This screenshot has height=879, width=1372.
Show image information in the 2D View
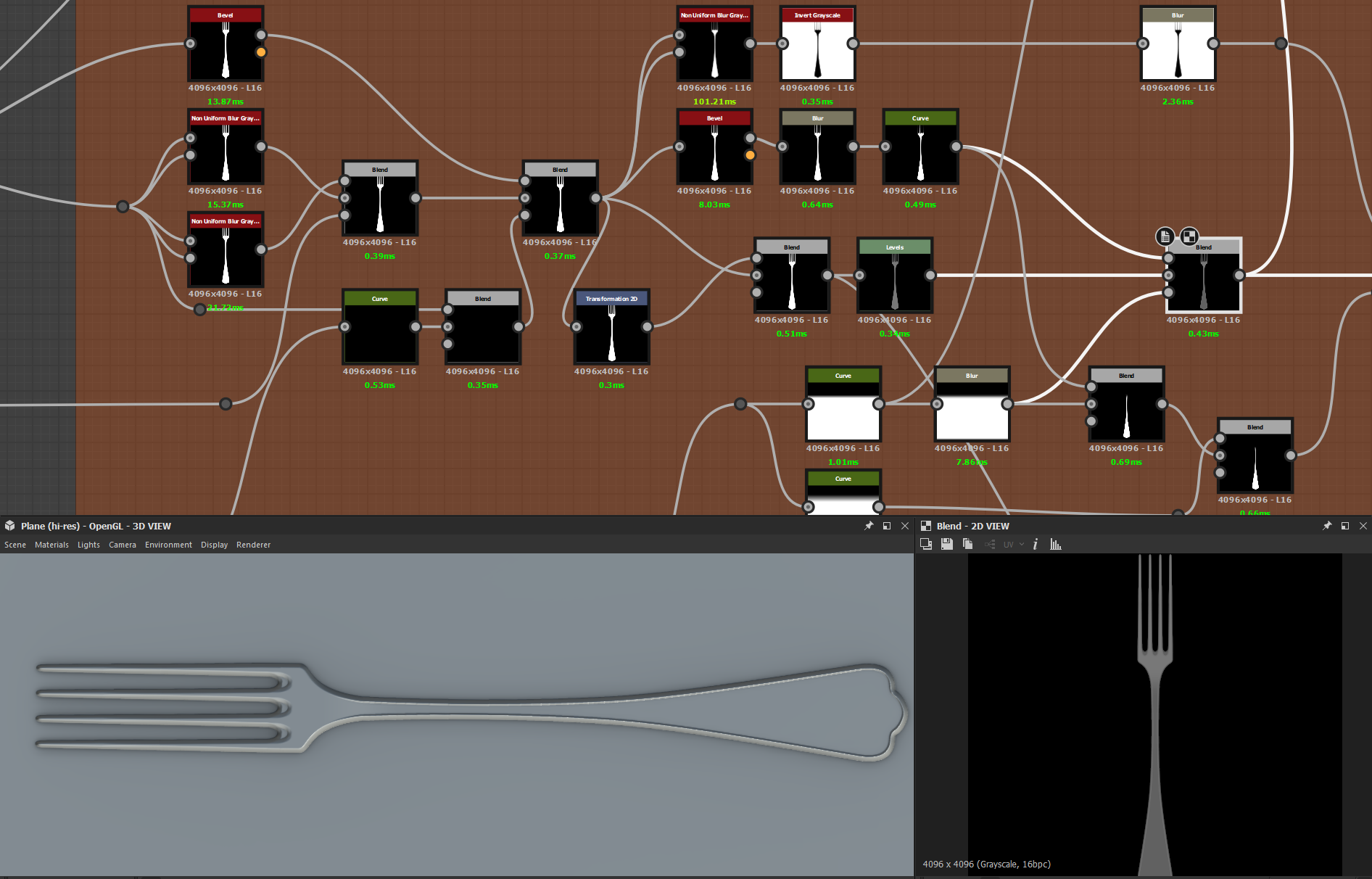(1036, 544)
